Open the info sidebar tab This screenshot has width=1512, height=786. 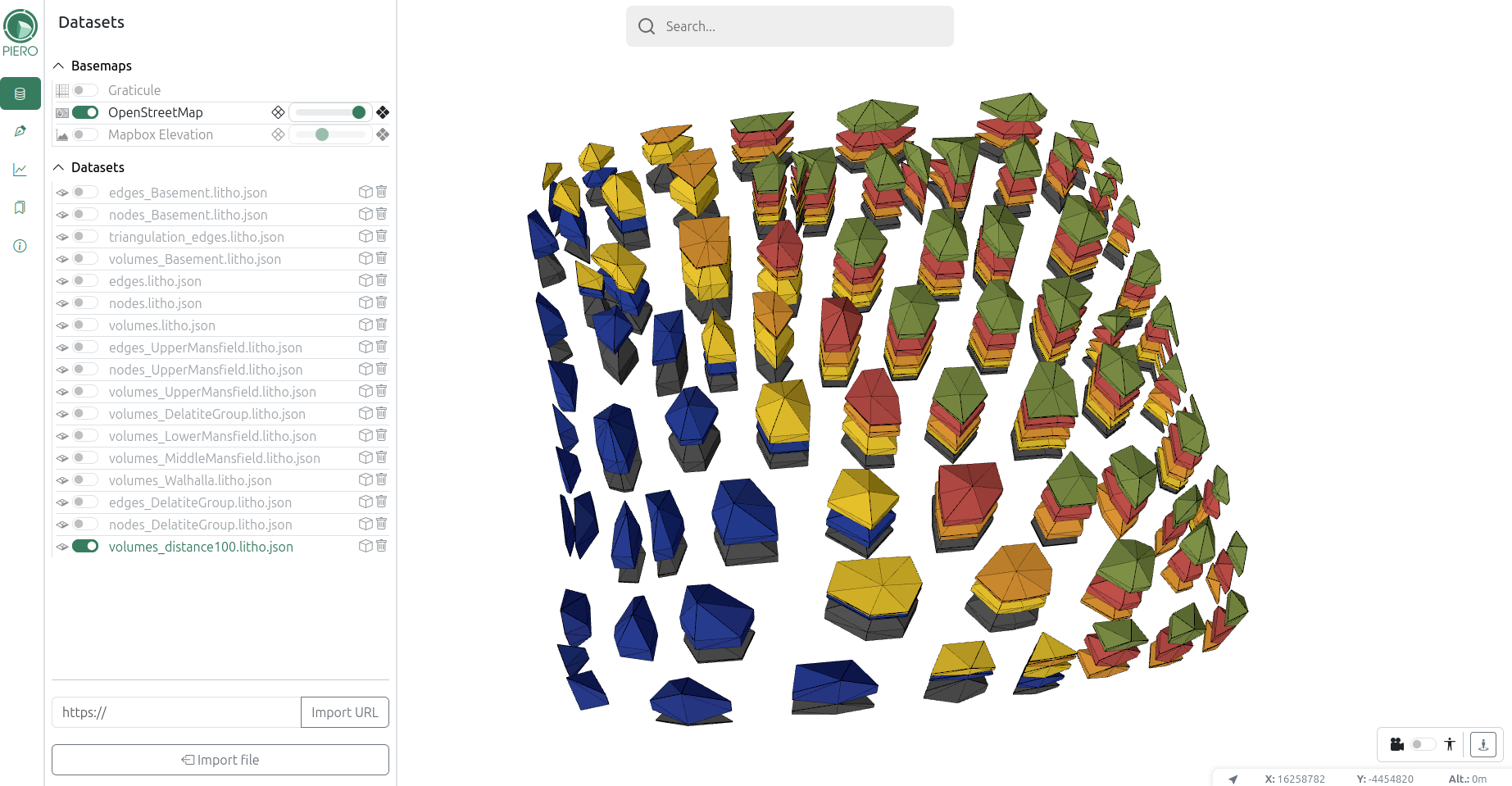click(20, 246)
